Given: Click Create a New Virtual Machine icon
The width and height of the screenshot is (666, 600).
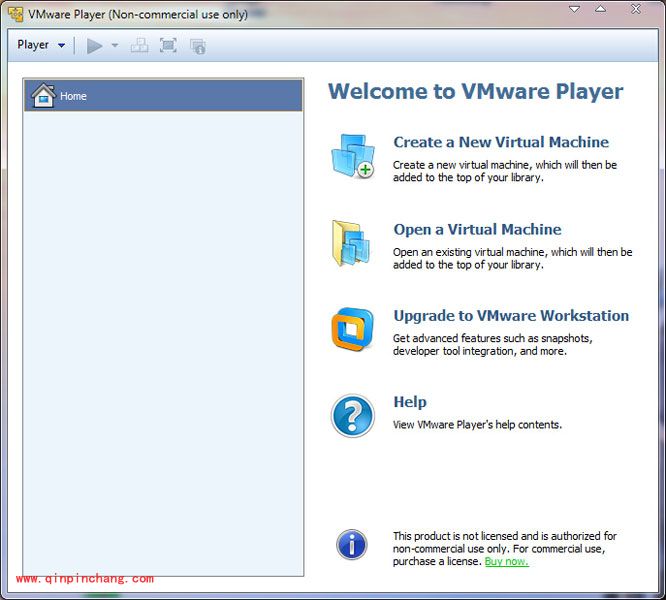Looking at the screenshot, I should (353, 156).
